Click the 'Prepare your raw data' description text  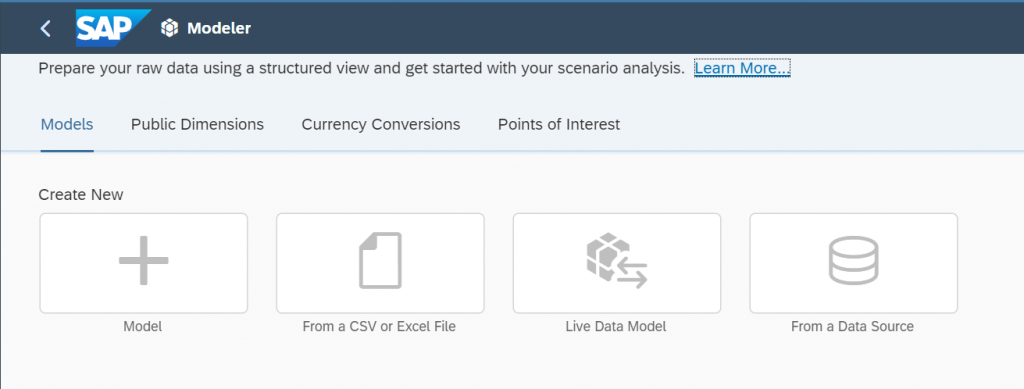click(x=361, y=68)
